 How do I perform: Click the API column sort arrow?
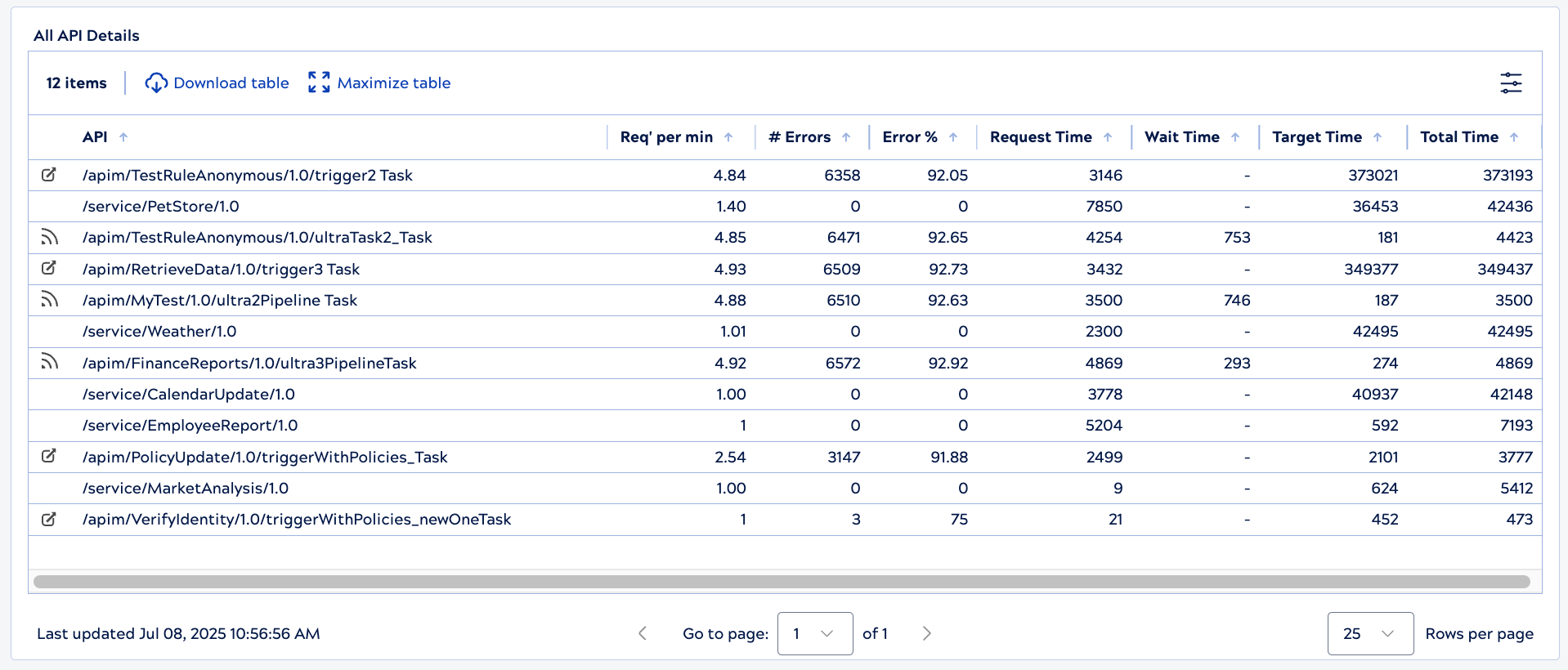[x=123, y=137]
